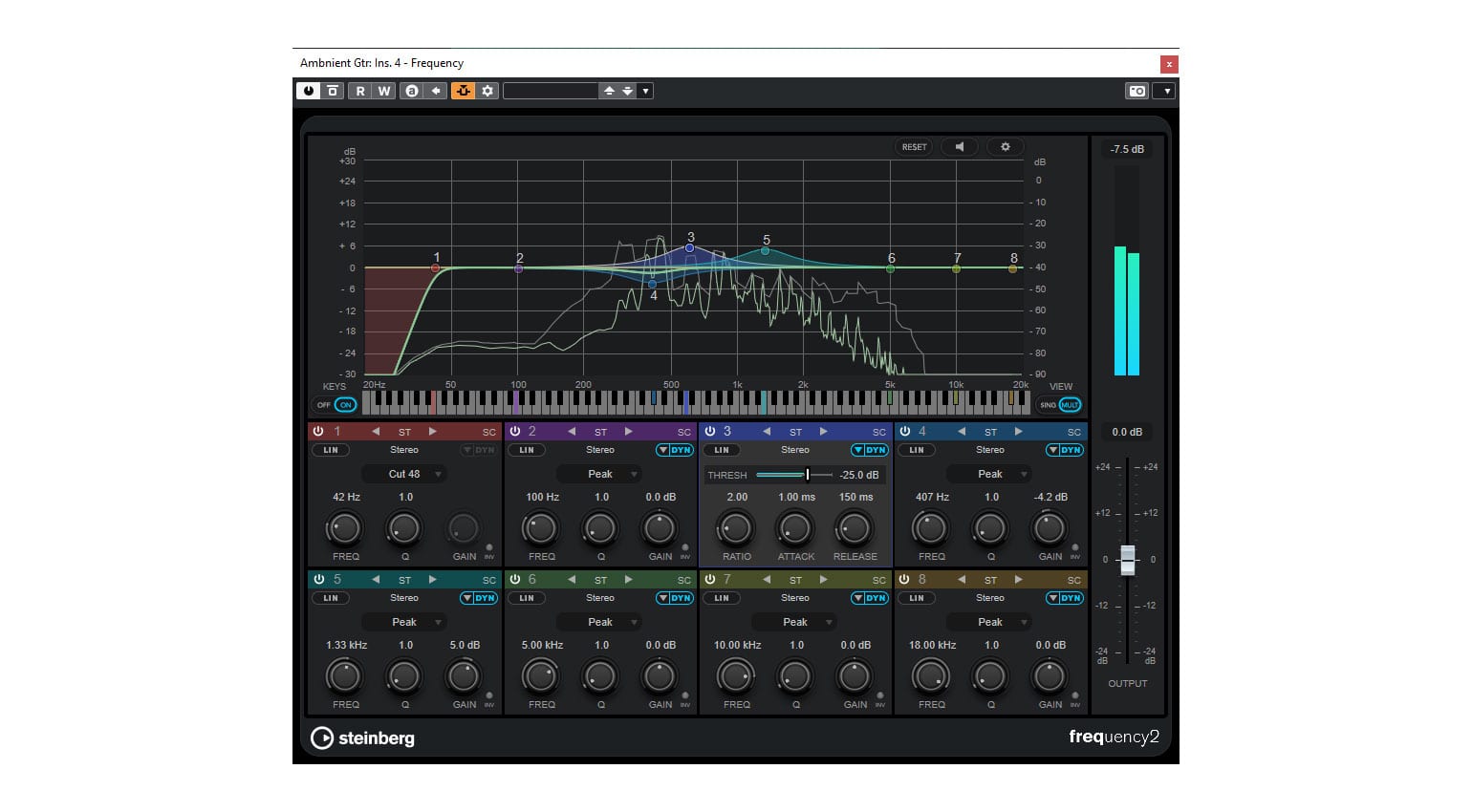The width and height of the screenshot is (1472, 812).
Task: Open band 6 Peak filter type dropdown
Action: point(600,622)
